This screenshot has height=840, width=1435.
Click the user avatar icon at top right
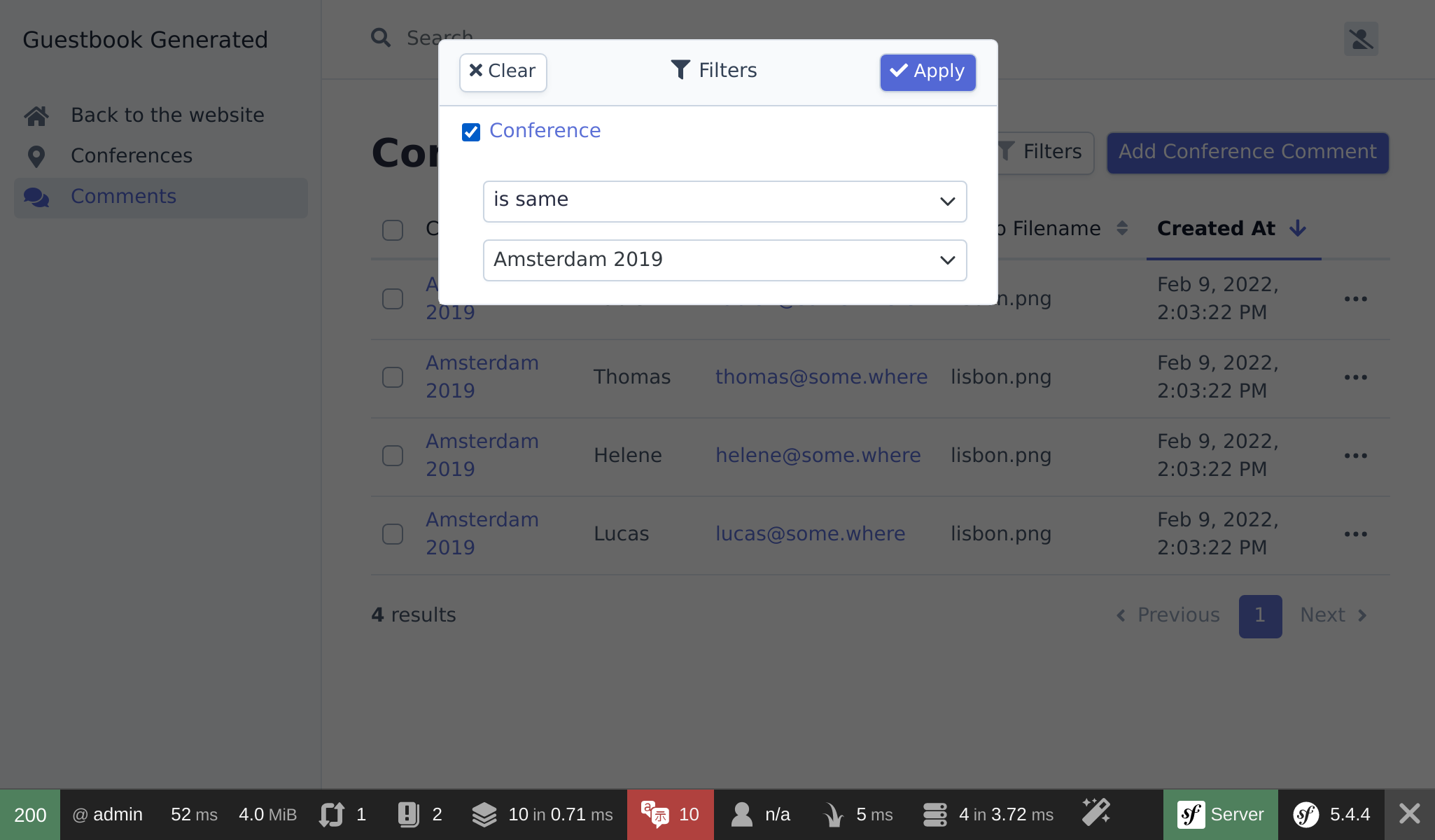[1361, 39]
